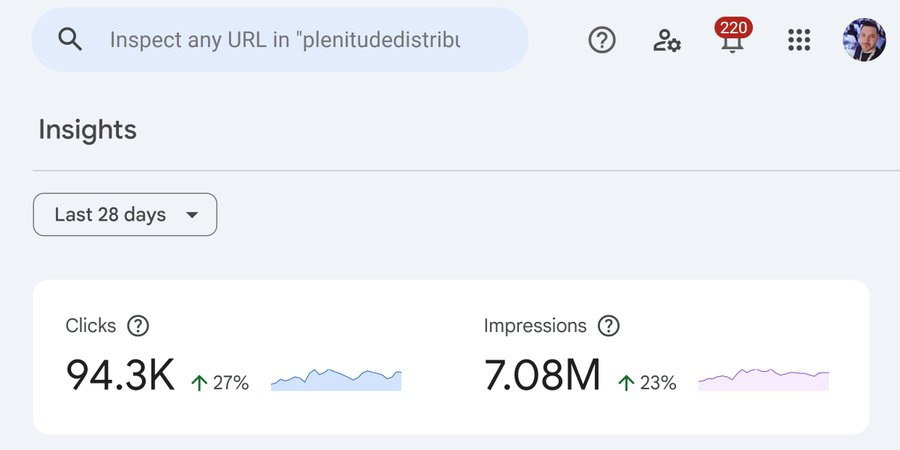
Task: Open the Google apps grid
Action: (x=798, y=40)
